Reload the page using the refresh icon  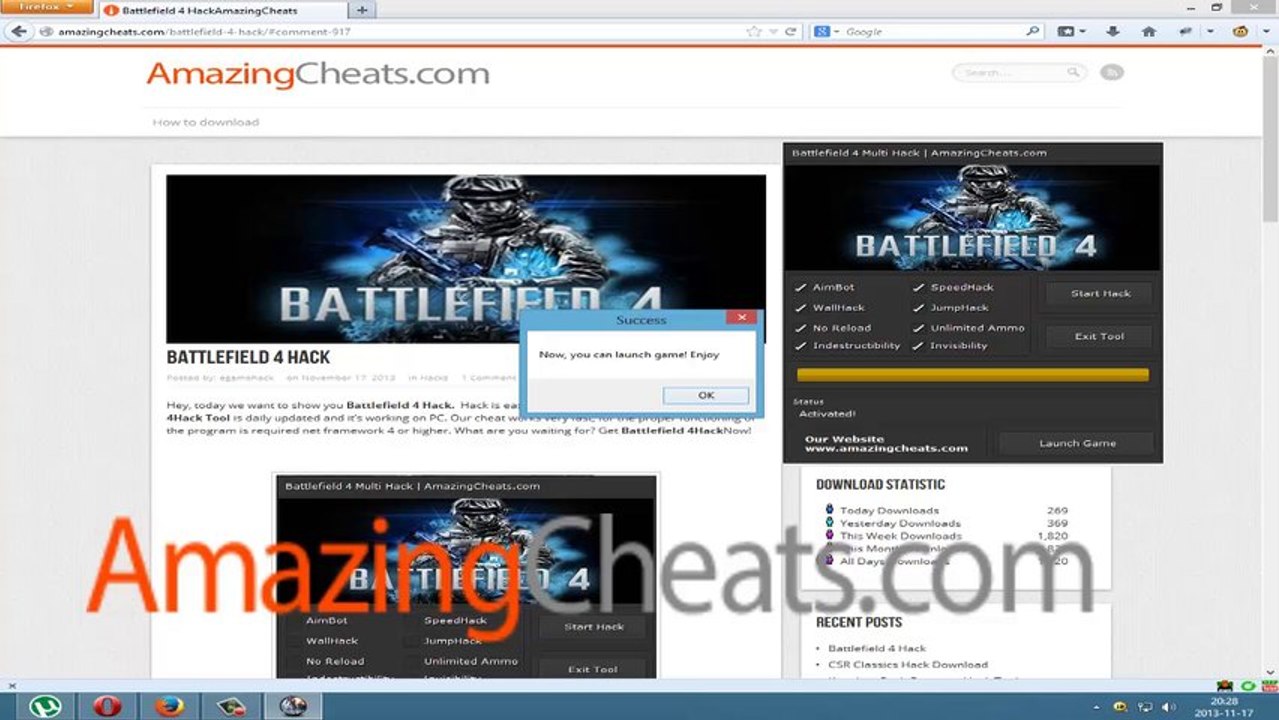pyautogui.click(x=791, y=31)
